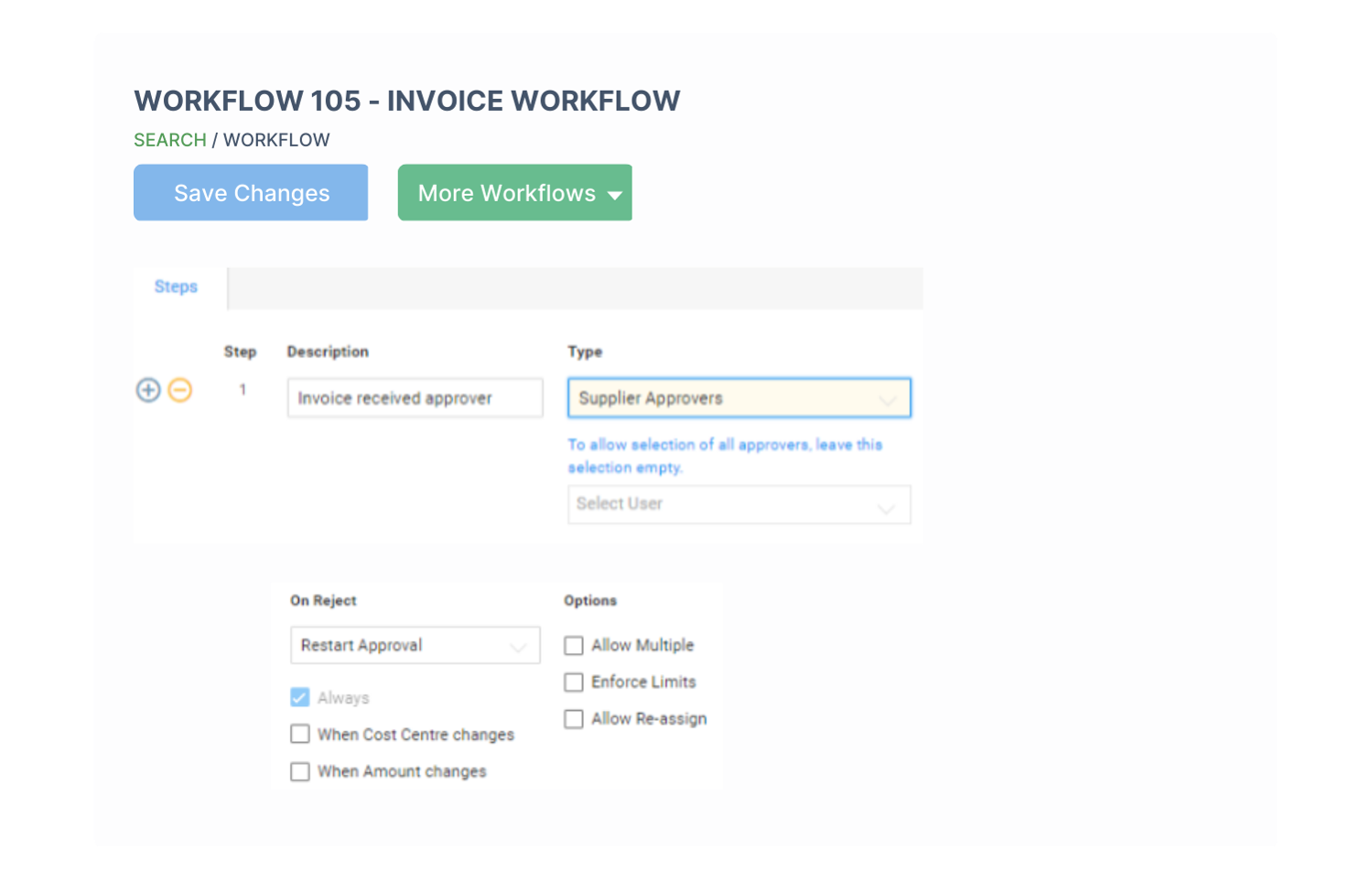Go to the SEARCH breadcrumb link

(170, 140)
